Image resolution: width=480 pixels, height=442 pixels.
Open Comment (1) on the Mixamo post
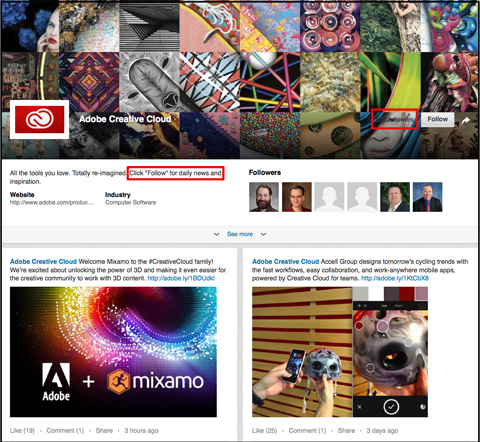[x=65, y=430]
